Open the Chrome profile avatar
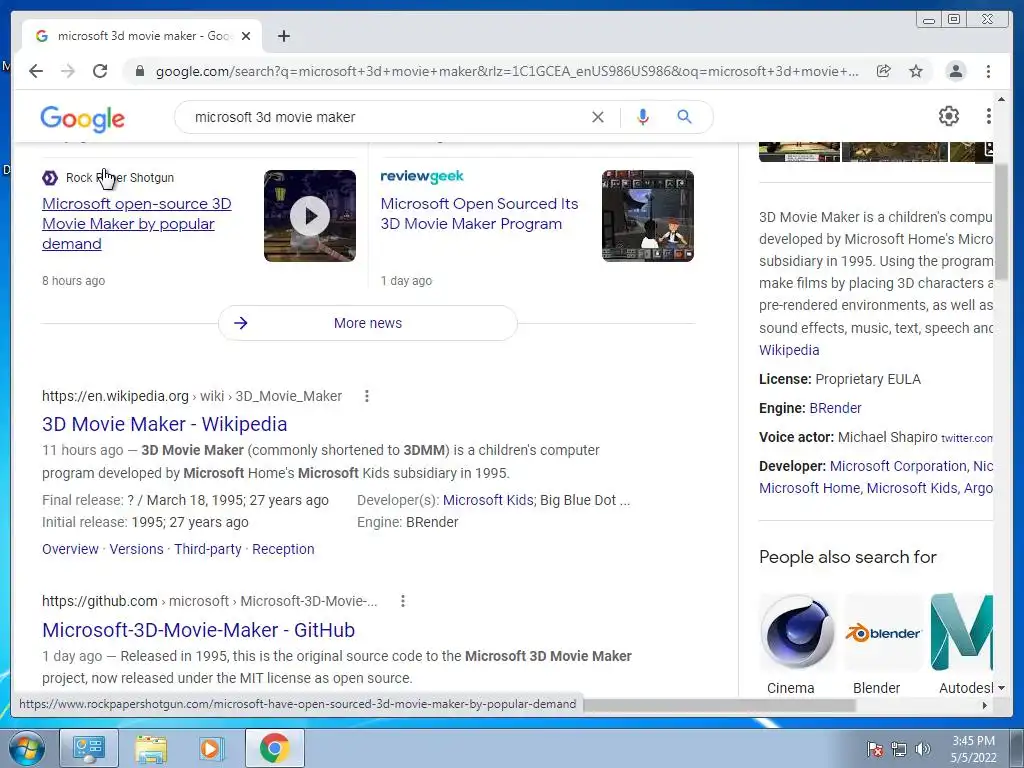This screenshot has width=1024, height=768. click(955, 71)
